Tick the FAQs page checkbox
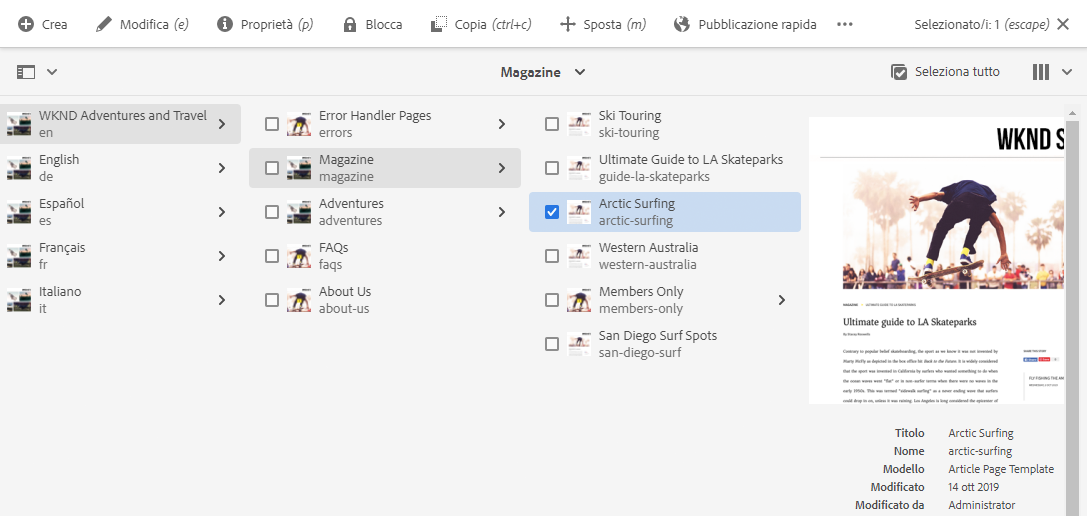This screenshot has height=516, width=1087. point(272,256)
